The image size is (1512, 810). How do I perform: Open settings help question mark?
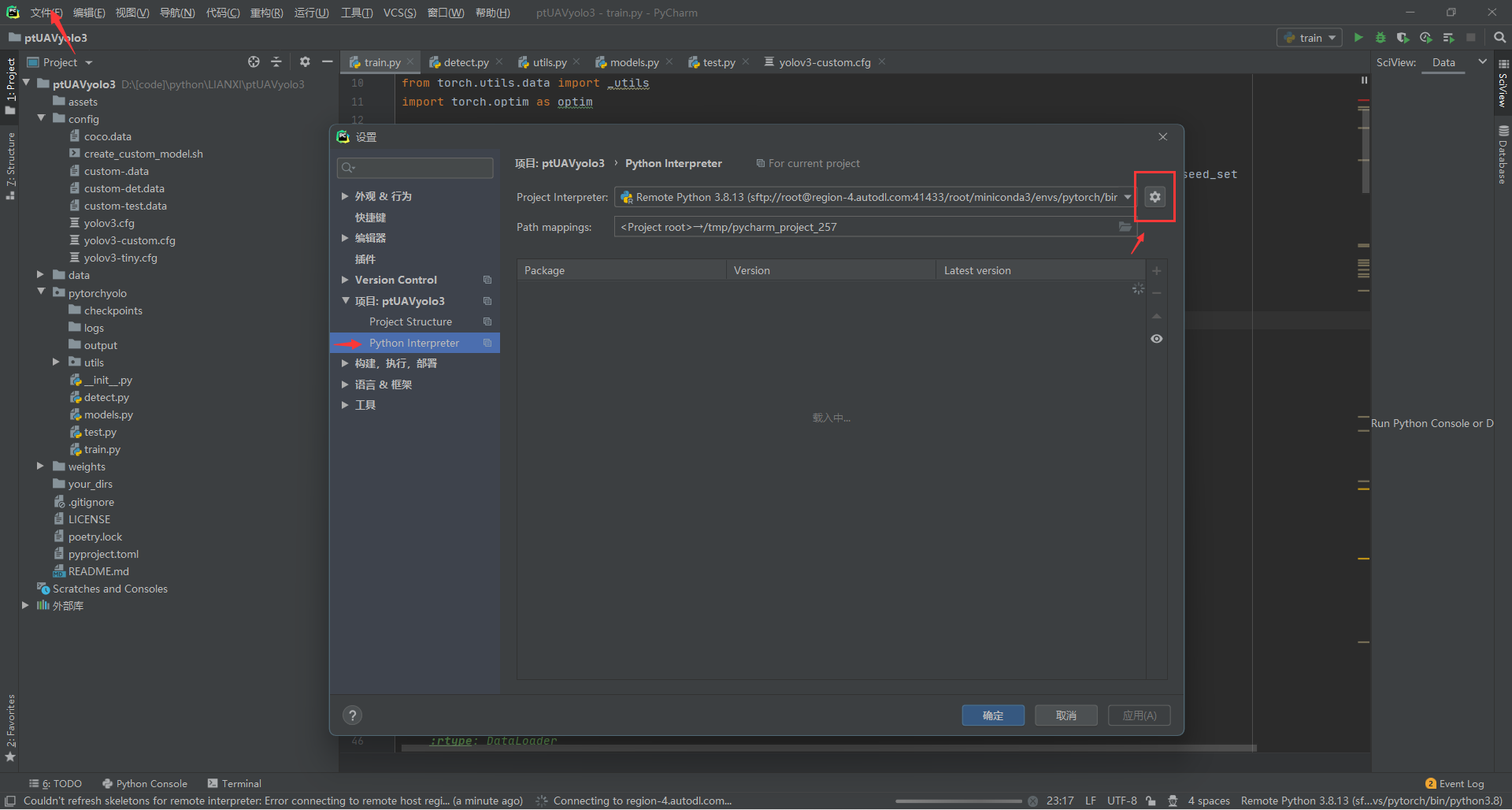click(x=353, y=715)
